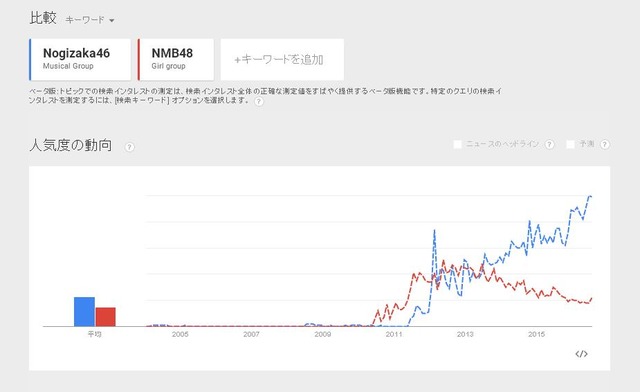The width and height of the screenshot is (640, 392).
Task: Click +キーワードを追加 field to add term
Action: pyautogui.click(x=282, y=60)
